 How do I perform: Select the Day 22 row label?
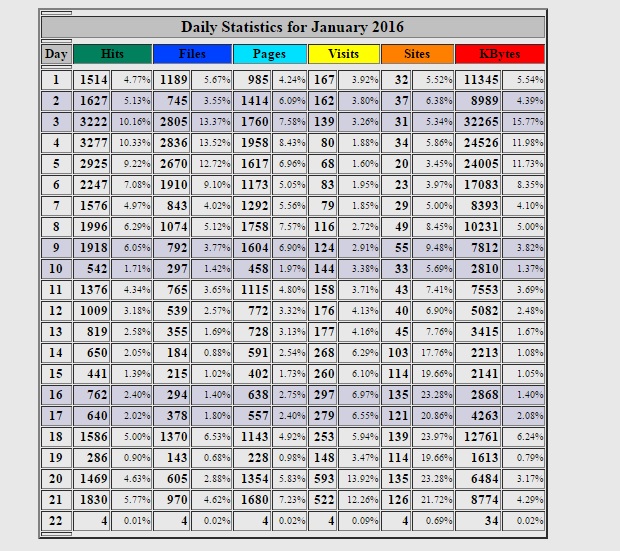click(56, 520)
